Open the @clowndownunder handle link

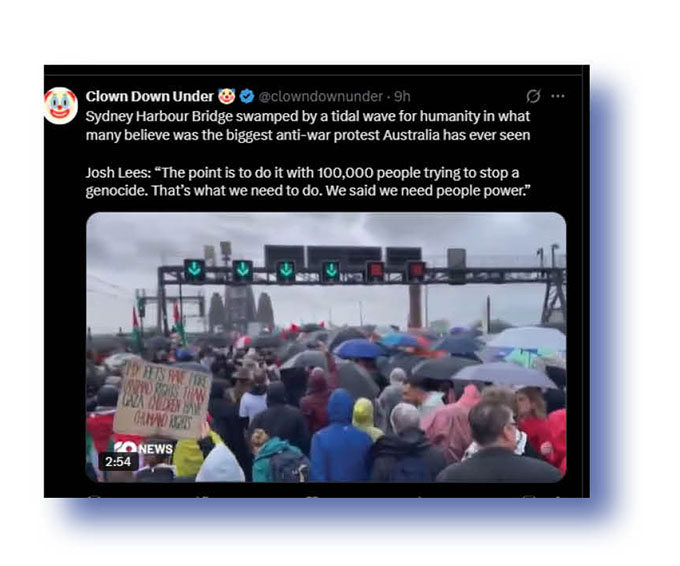click(x=320, y=96)
